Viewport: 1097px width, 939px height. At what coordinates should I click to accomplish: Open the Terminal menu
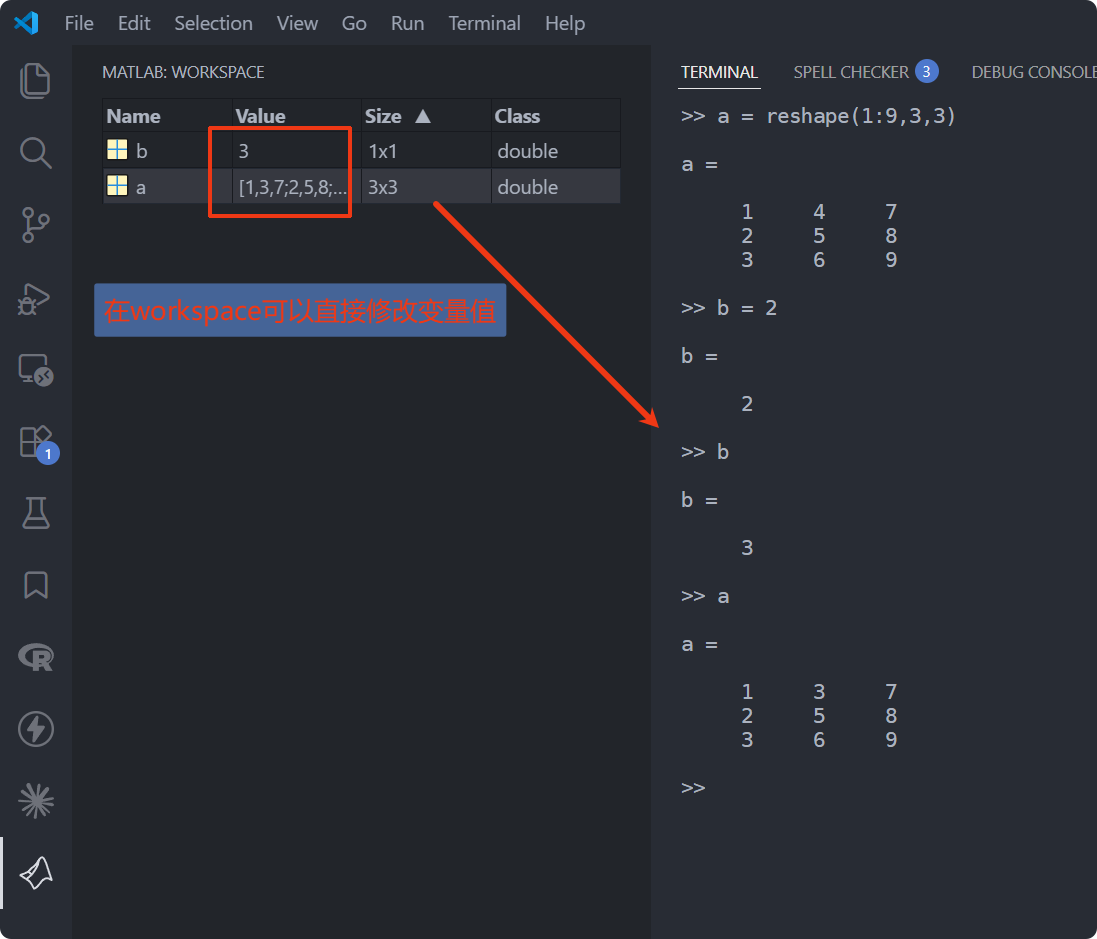pos(484,23)
